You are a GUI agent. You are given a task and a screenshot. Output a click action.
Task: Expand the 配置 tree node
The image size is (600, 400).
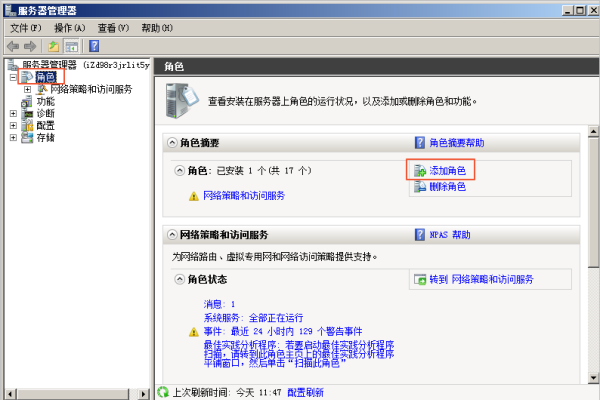pos(13,126)
